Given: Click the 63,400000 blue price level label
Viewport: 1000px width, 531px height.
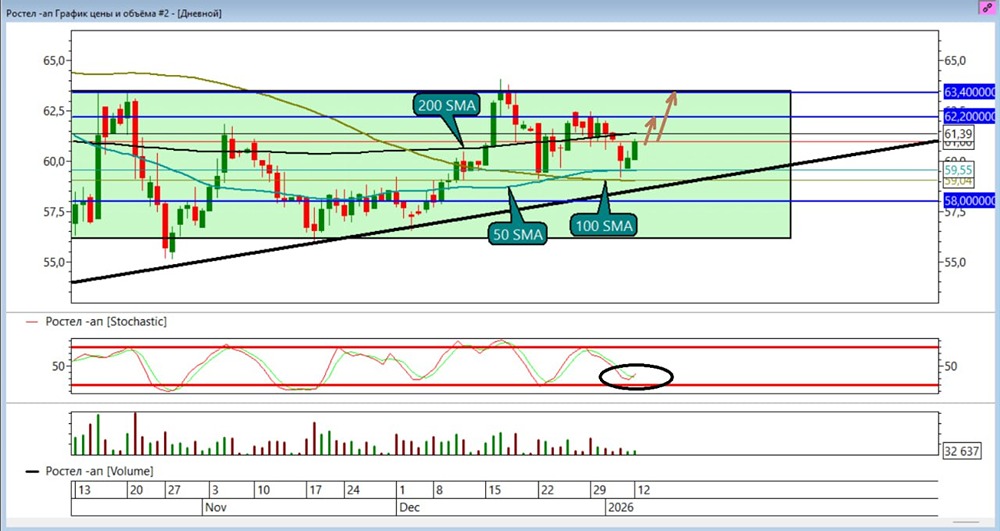Looking at the screenshot, I should [x=970, y=92].
